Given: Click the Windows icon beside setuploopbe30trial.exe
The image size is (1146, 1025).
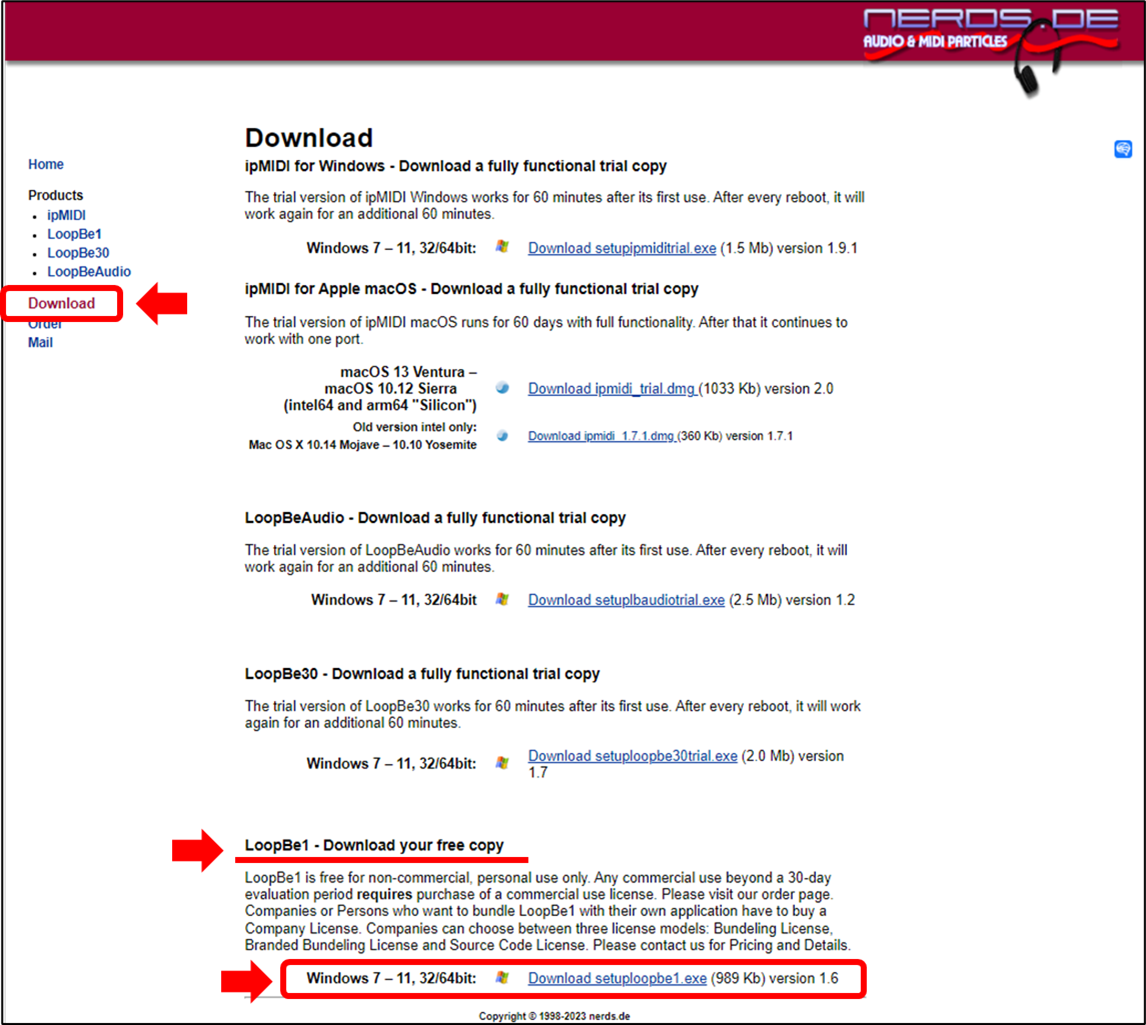Looking at the screenshot, I should [x=502, y=763].
